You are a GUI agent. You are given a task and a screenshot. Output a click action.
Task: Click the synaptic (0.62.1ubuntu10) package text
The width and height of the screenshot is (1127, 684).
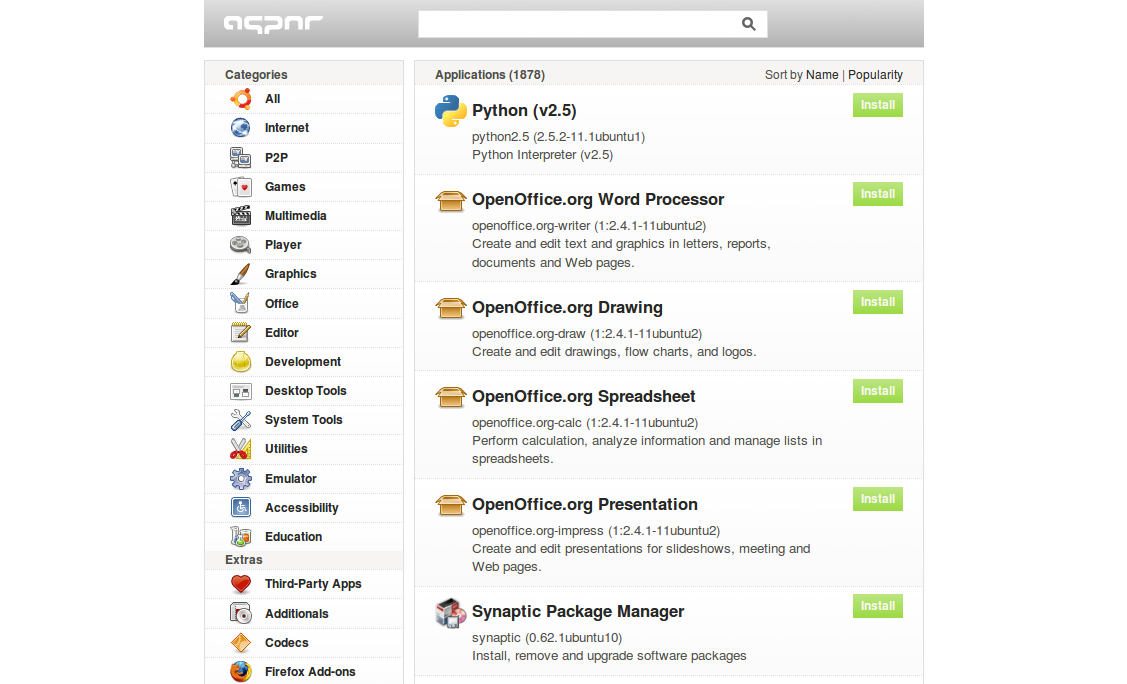[x=547, y=638]
